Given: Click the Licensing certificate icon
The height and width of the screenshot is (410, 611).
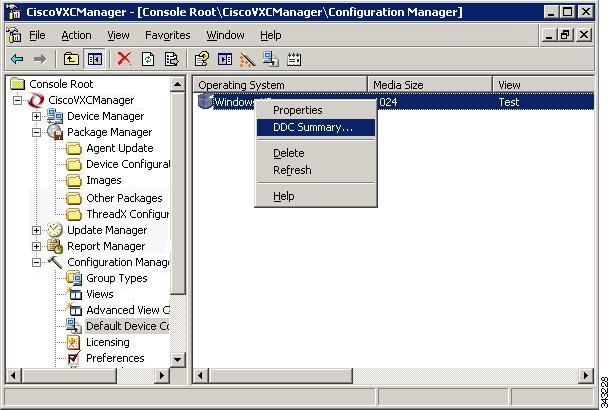Looking at the screenshot, I should [73, 342].
